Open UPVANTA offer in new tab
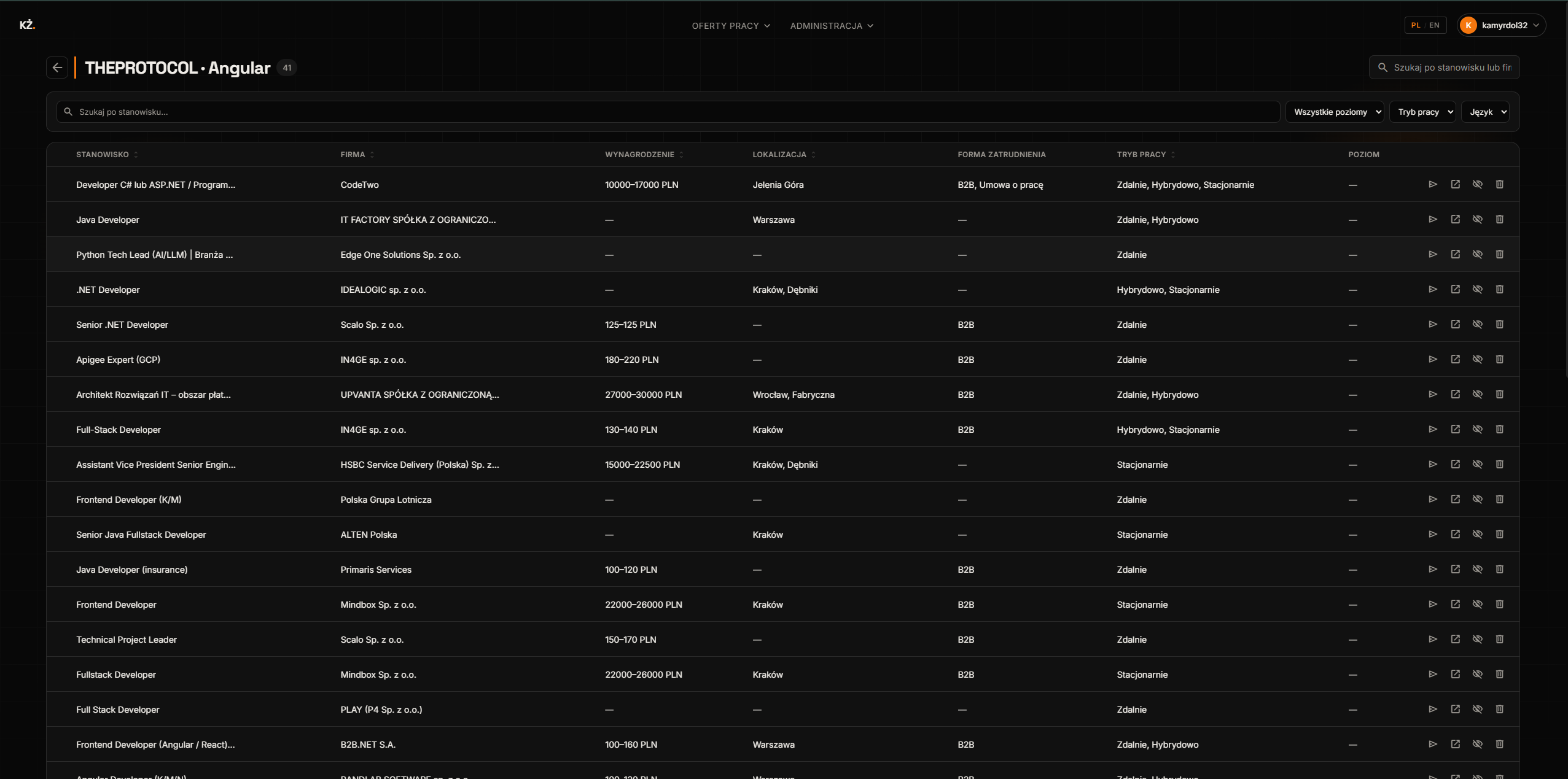This screenshot has width=1568, height=779. (1455, 394)
